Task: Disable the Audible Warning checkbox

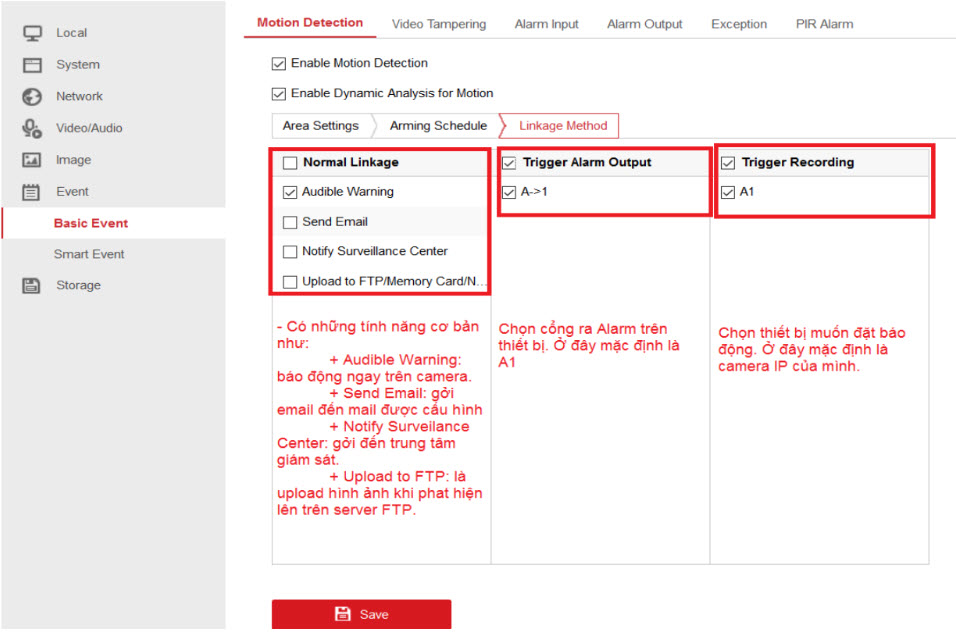Action: 290,192
